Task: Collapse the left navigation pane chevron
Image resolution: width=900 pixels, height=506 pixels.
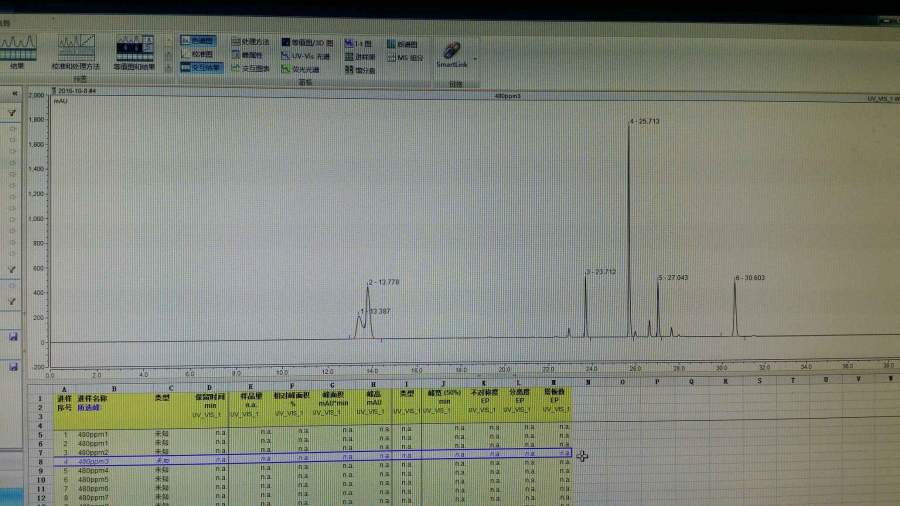Action: (15, 93)
